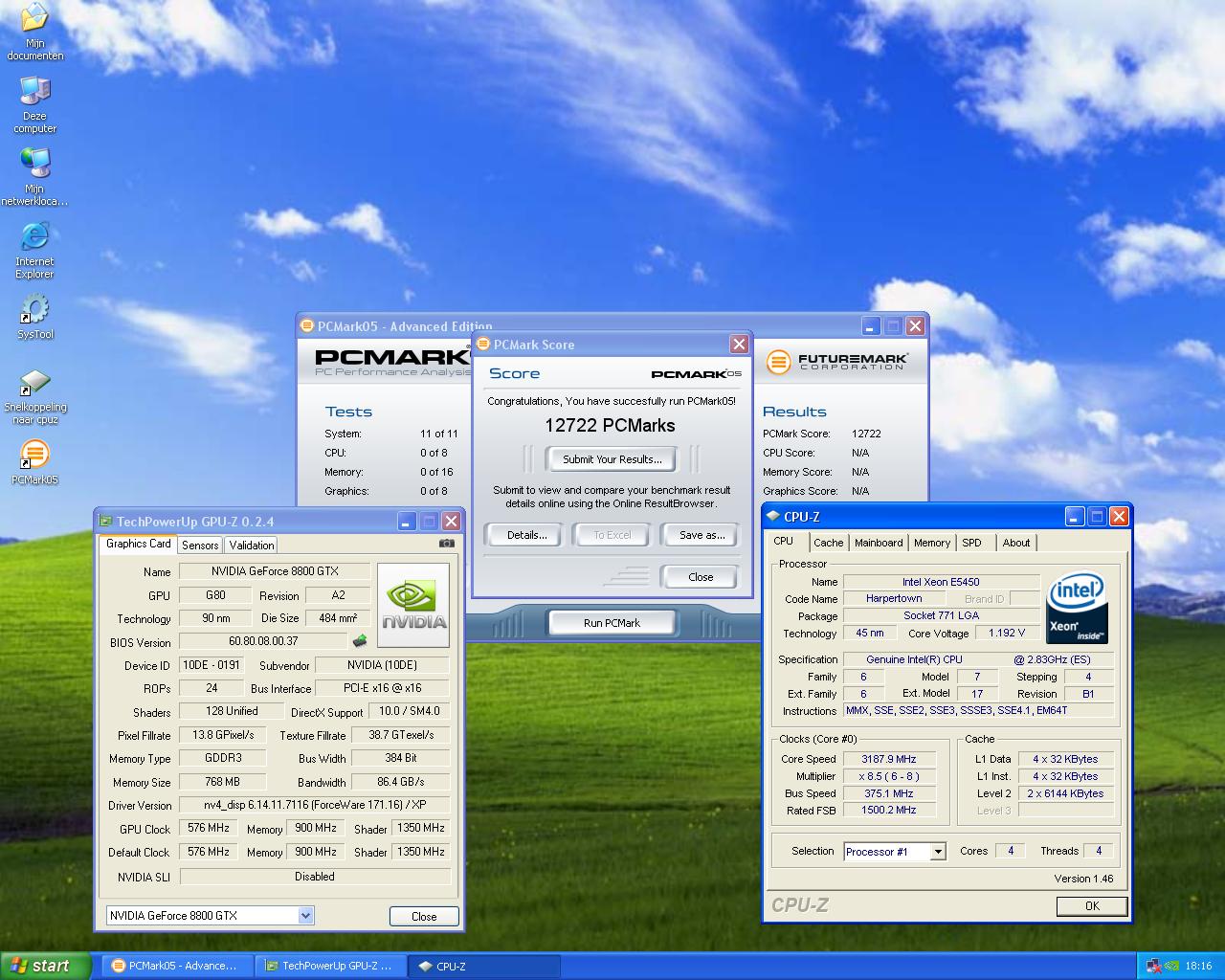
Task: Click the BIOS save chip icon in GPU-Z
Action: 360,641
